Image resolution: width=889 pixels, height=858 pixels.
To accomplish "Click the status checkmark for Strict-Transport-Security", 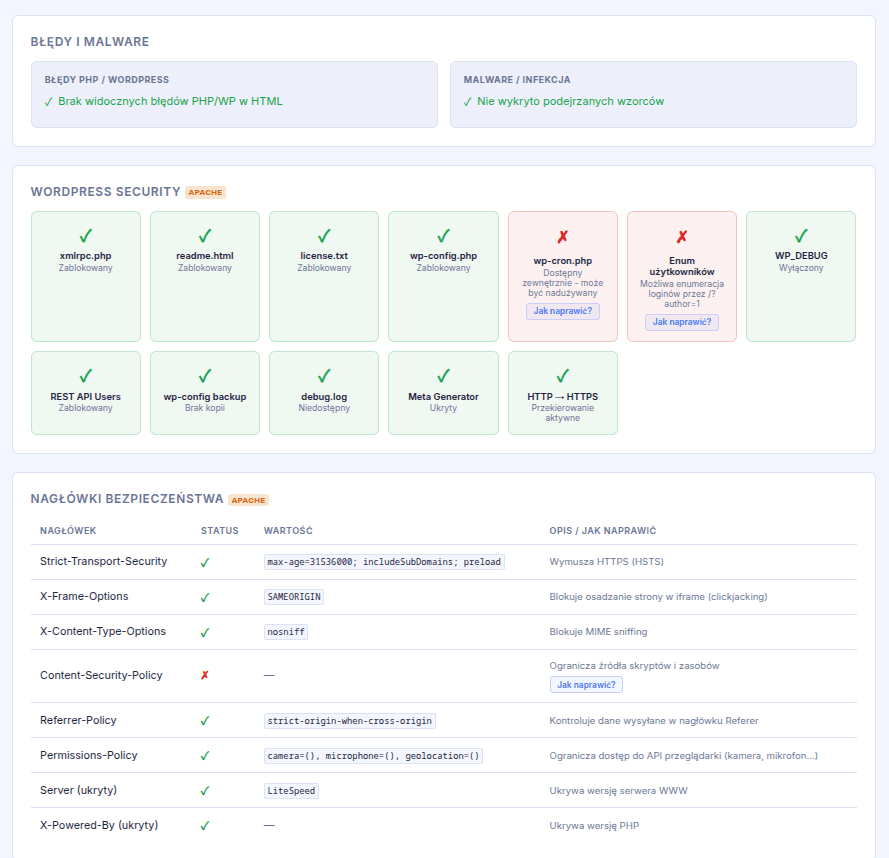I will coord(205,563).
